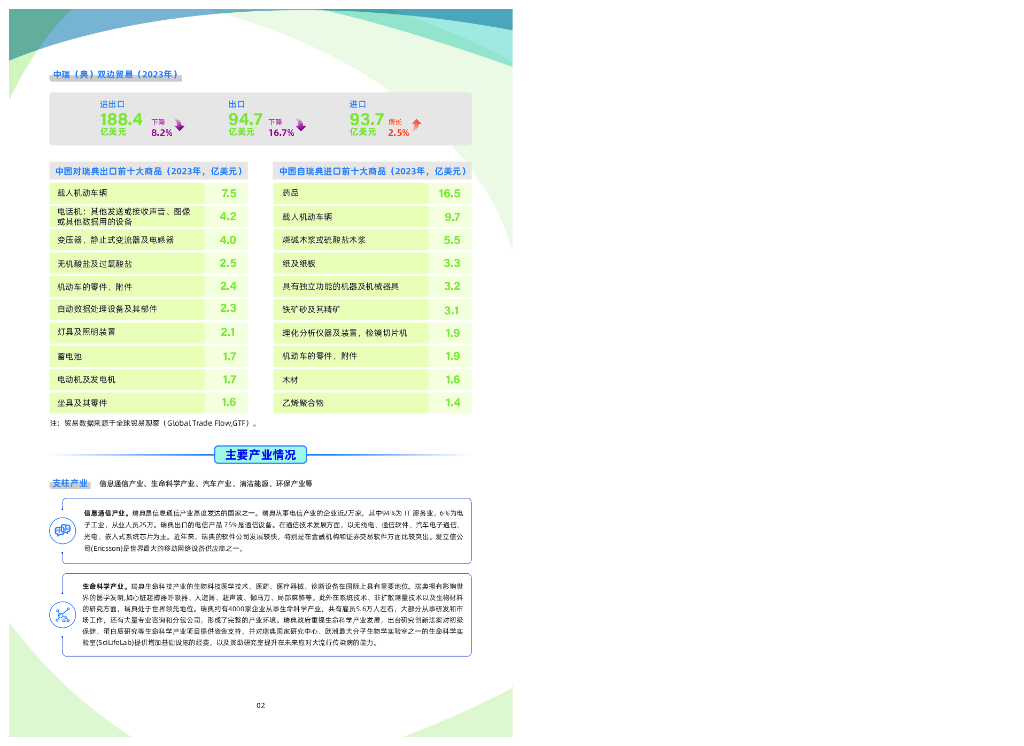This screenshot has height=746, width=1024.
Task: Click the 16.7% decline value
Action: 281,133
